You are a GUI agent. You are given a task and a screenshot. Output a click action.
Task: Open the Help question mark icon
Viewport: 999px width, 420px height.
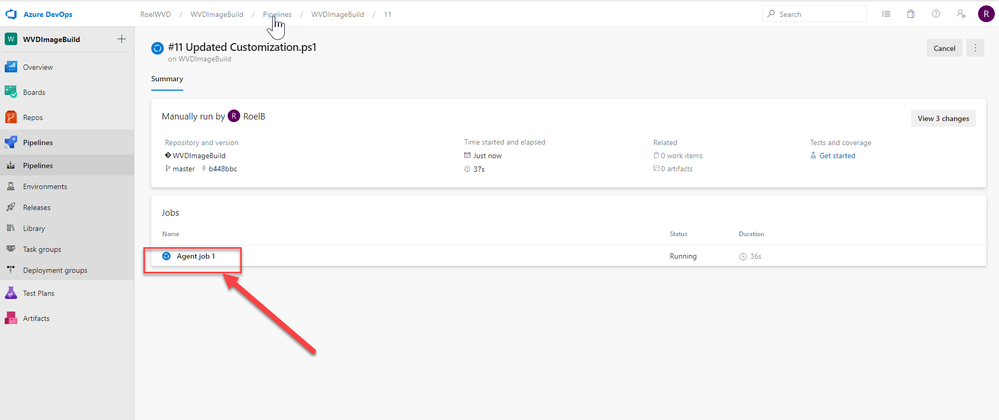tap(935, 14)
